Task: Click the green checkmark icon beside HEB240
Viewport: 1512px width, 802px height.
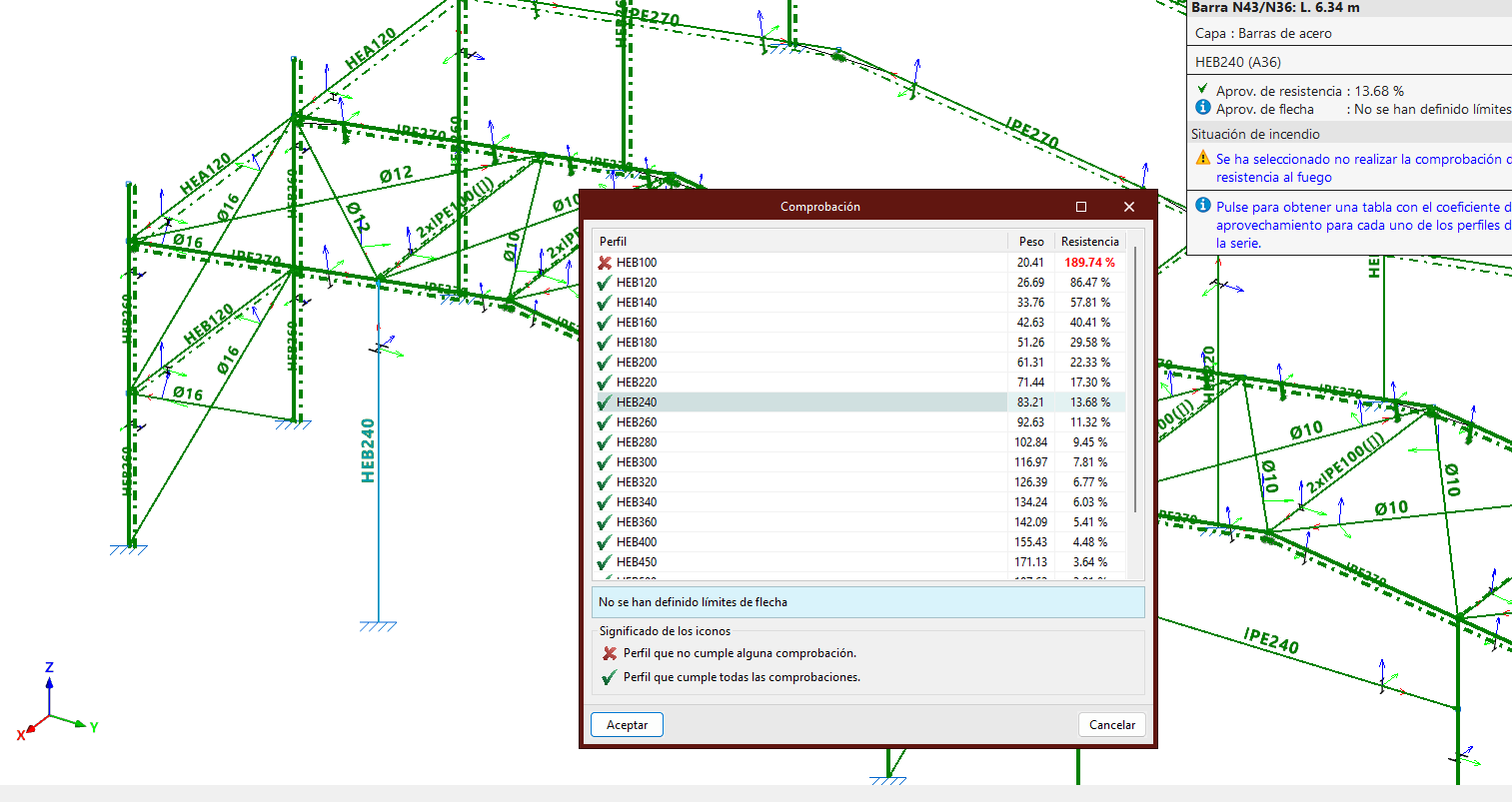Action: point(605,402)
